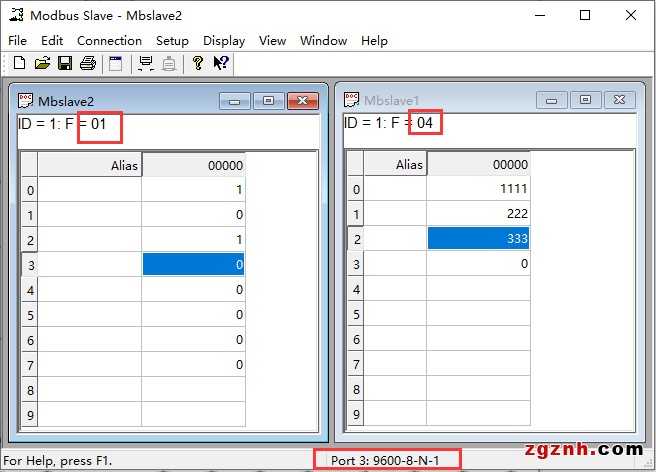The width and height of the screenshot is (656, 472).
Task: Click the 00000 column header in Mbslave1
Action: (478, 165)
